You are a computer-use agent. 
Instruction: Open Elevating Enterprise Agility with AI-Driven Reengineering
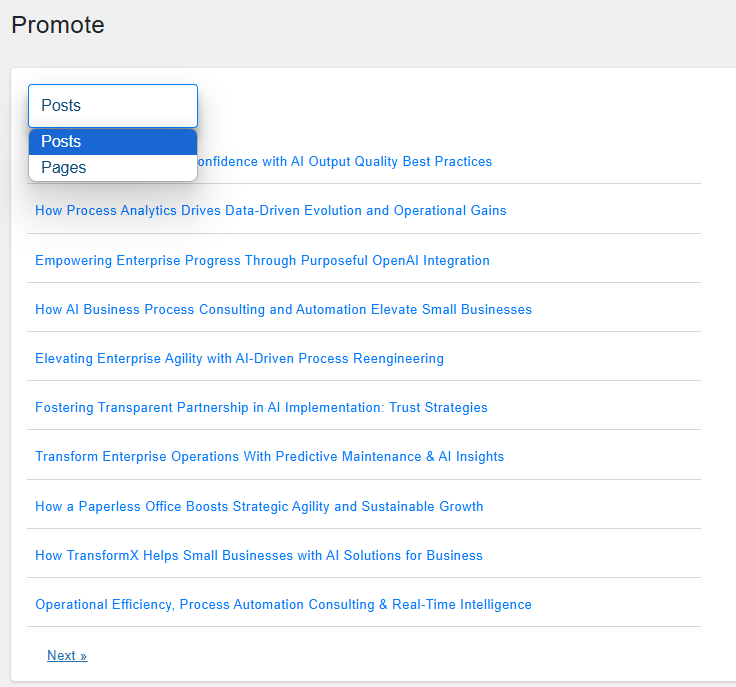point(239,359)
